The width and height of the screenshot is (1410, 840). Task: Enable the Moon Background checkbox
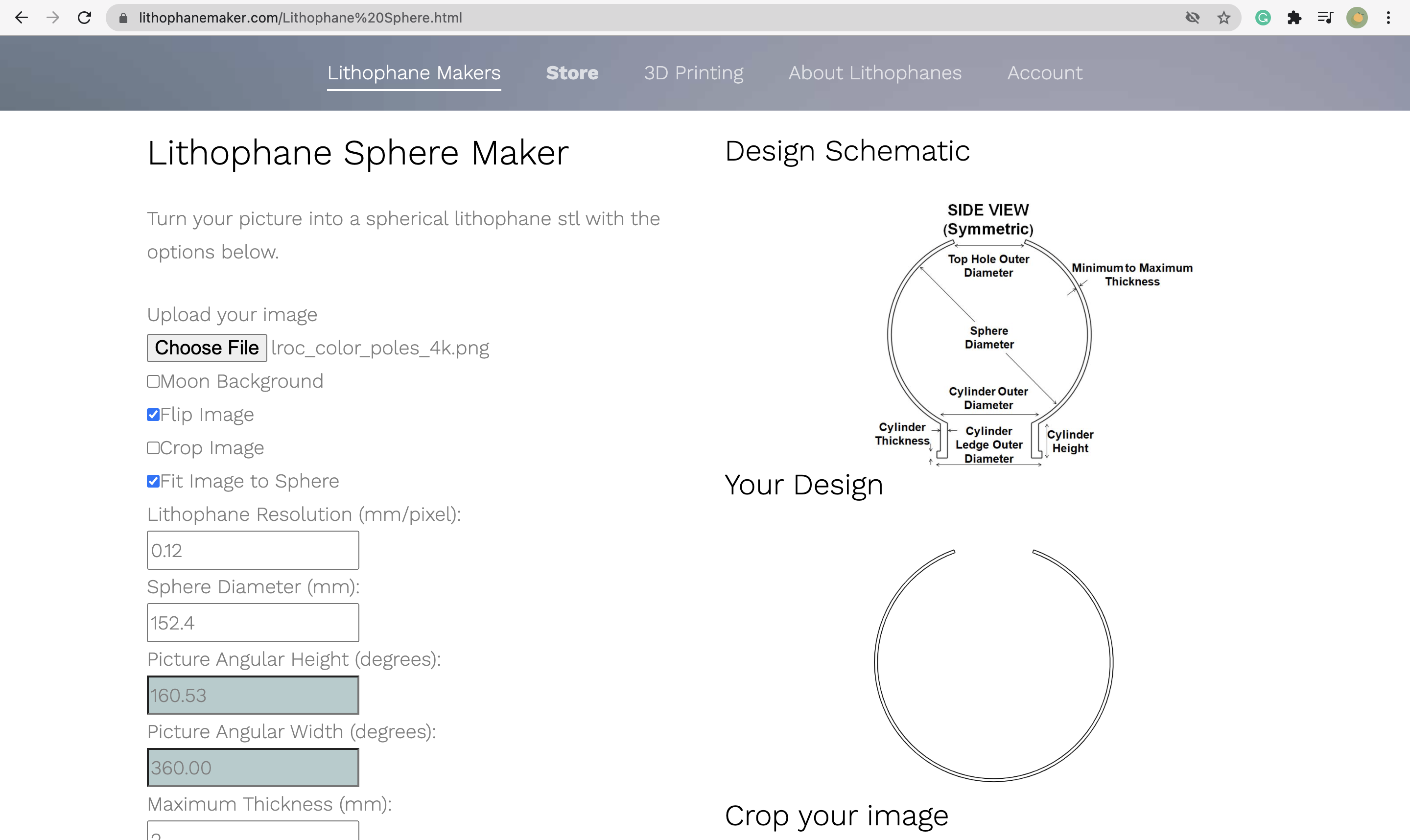tap(153, 381)
